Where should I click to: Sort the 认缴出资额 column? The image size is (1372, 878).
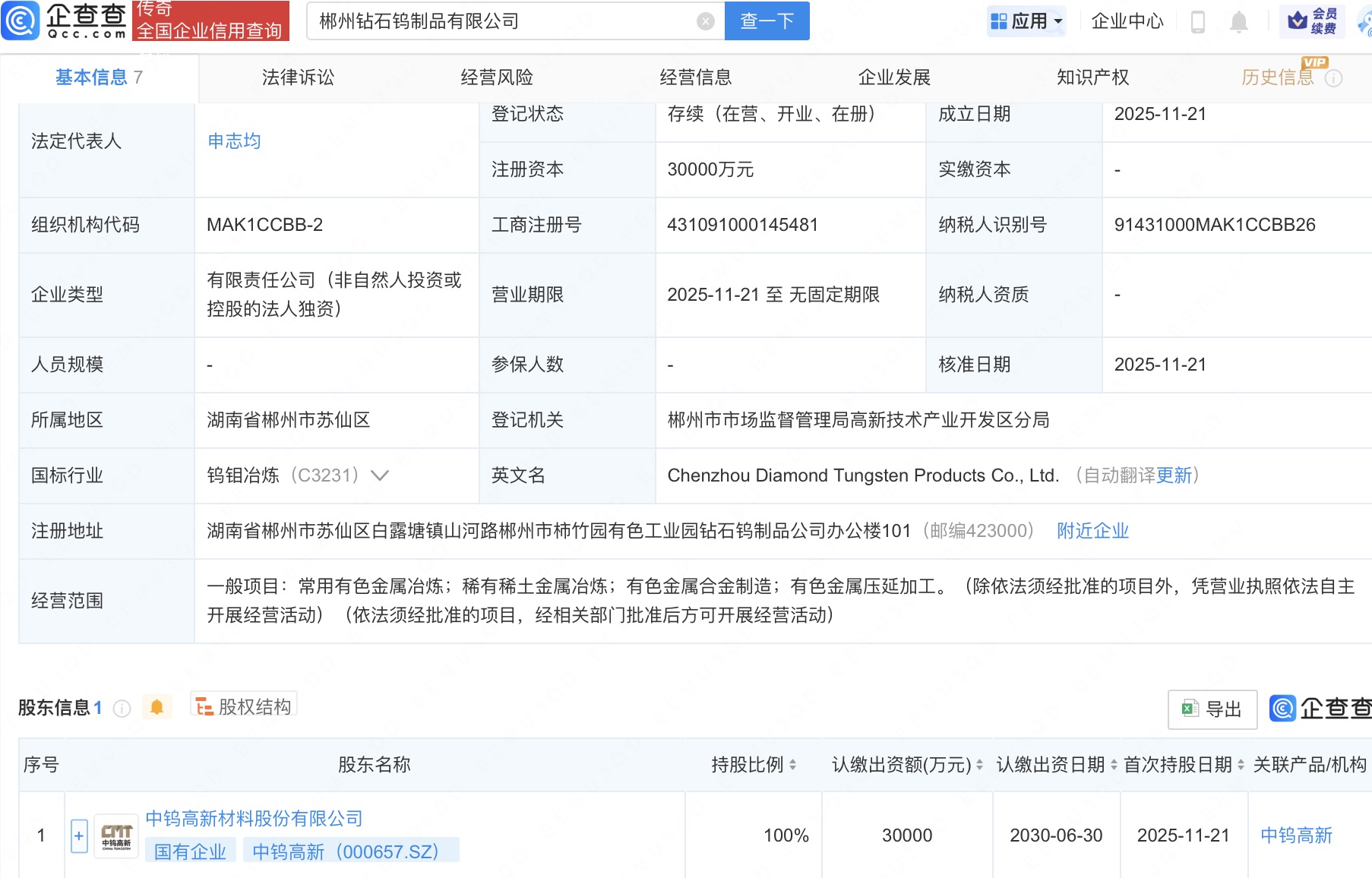coord(980,765)
